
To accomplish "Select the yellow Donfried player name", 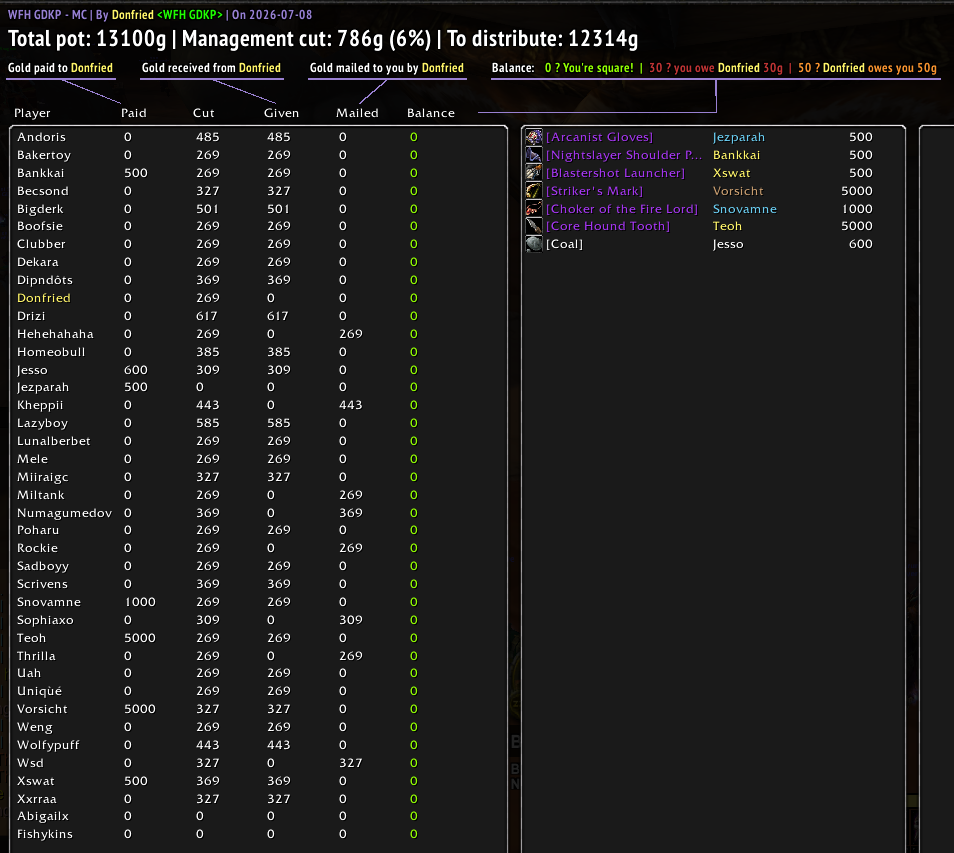I will [x=44, y=298].
